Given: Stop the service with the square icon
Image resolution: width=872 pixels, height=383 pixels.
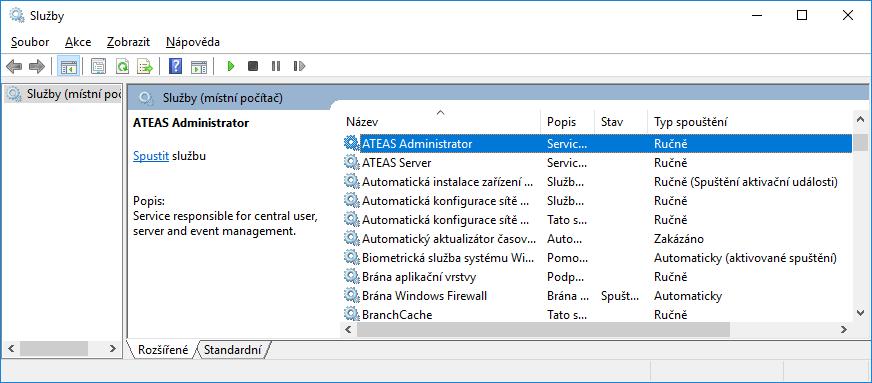Looking at the screenshot, I should click(253, 67).
